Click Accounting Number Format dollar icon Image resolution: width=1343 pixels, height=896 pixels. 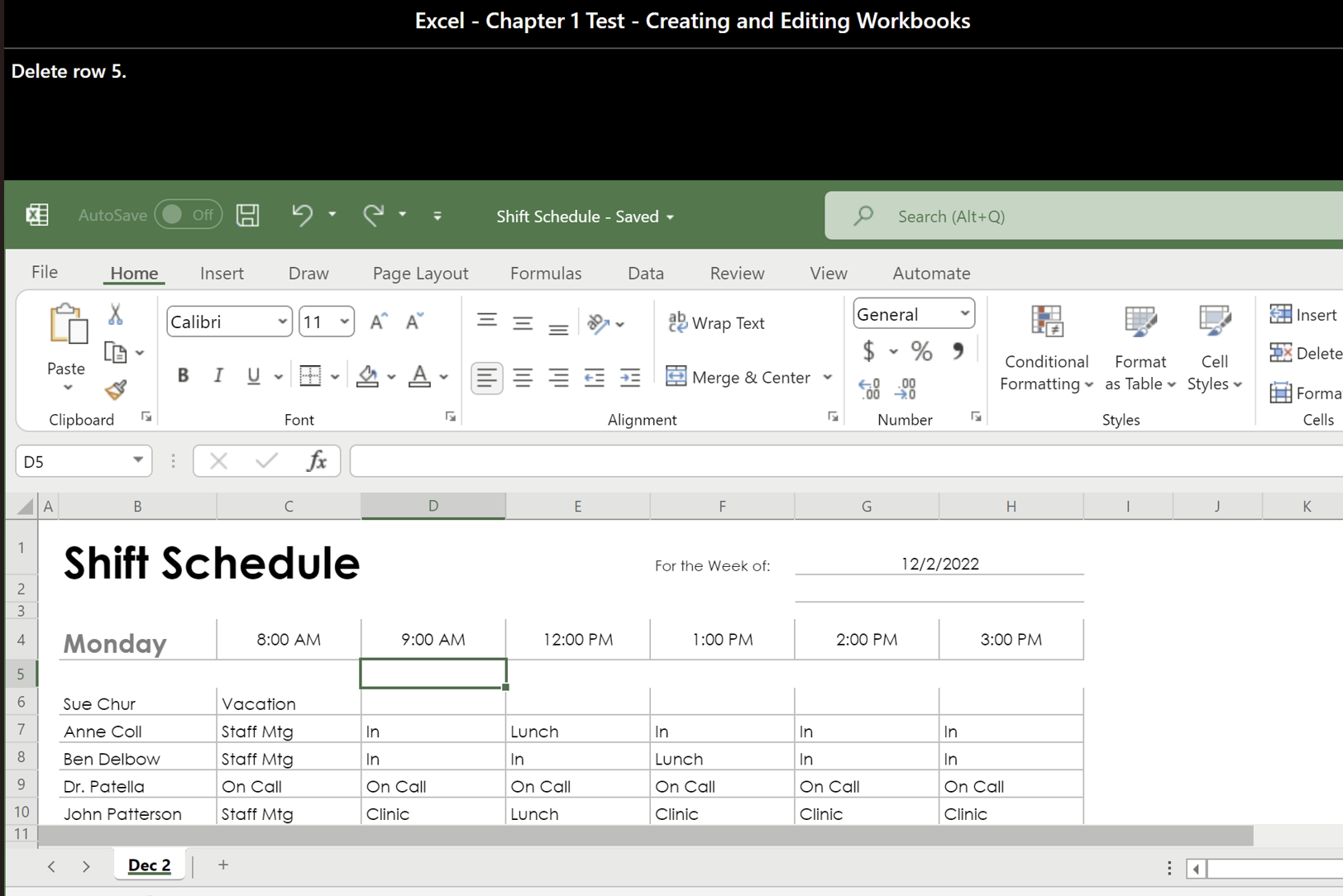point(868,351)
